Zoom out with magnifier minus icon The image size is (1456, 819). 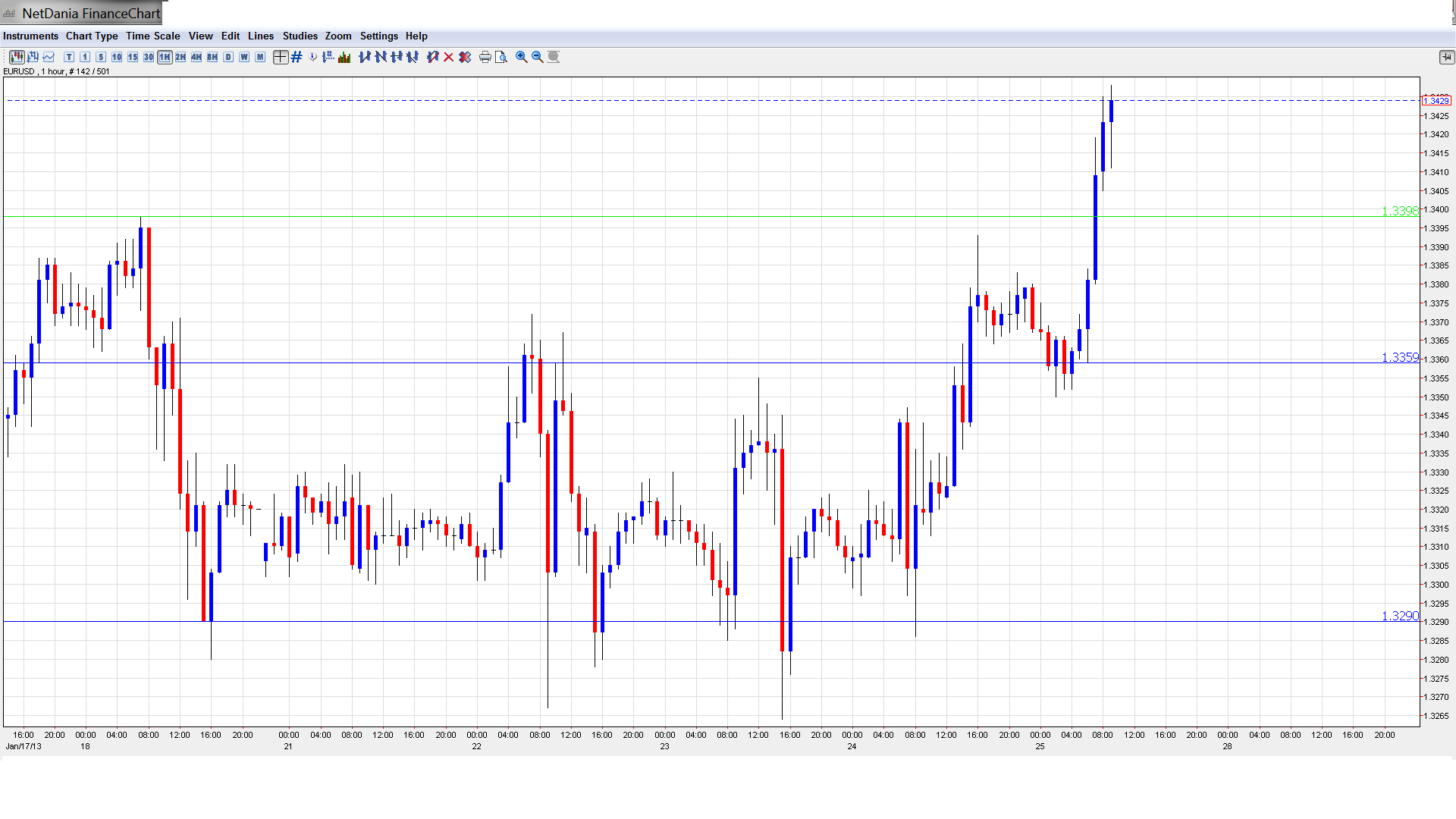(538, 57)
